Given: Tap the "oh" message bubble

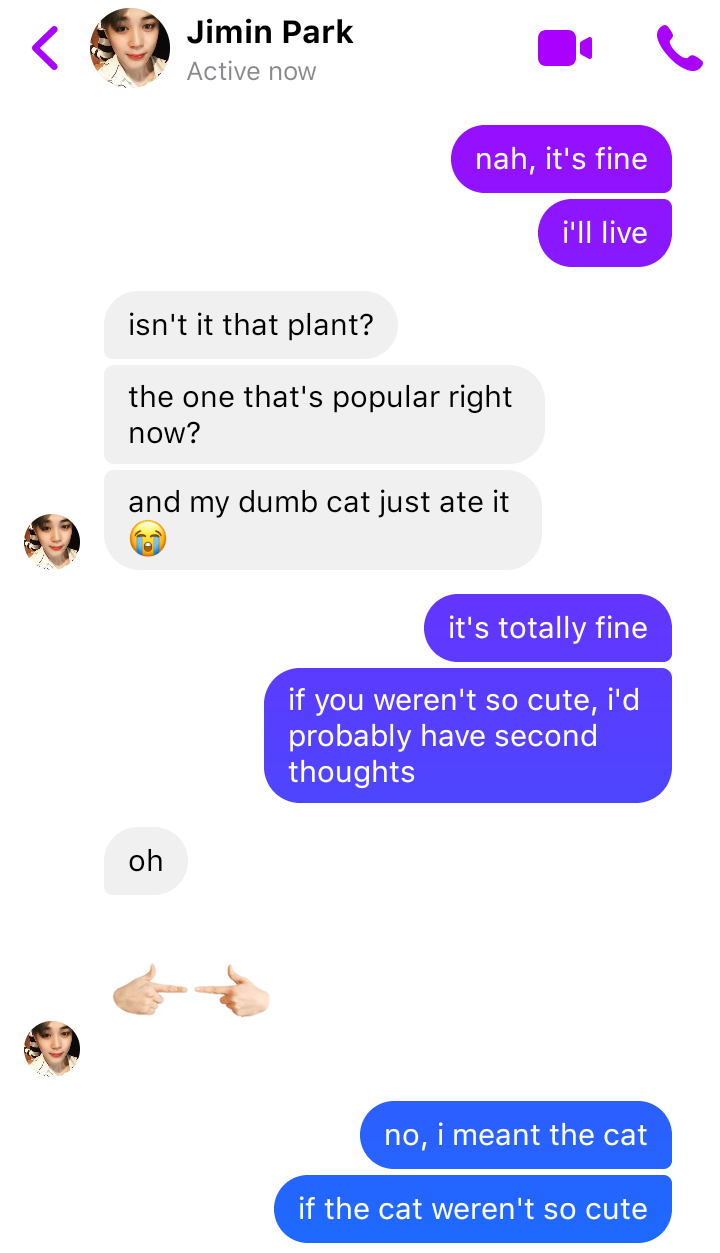Looking at the screenshot, I should (146, 861).
